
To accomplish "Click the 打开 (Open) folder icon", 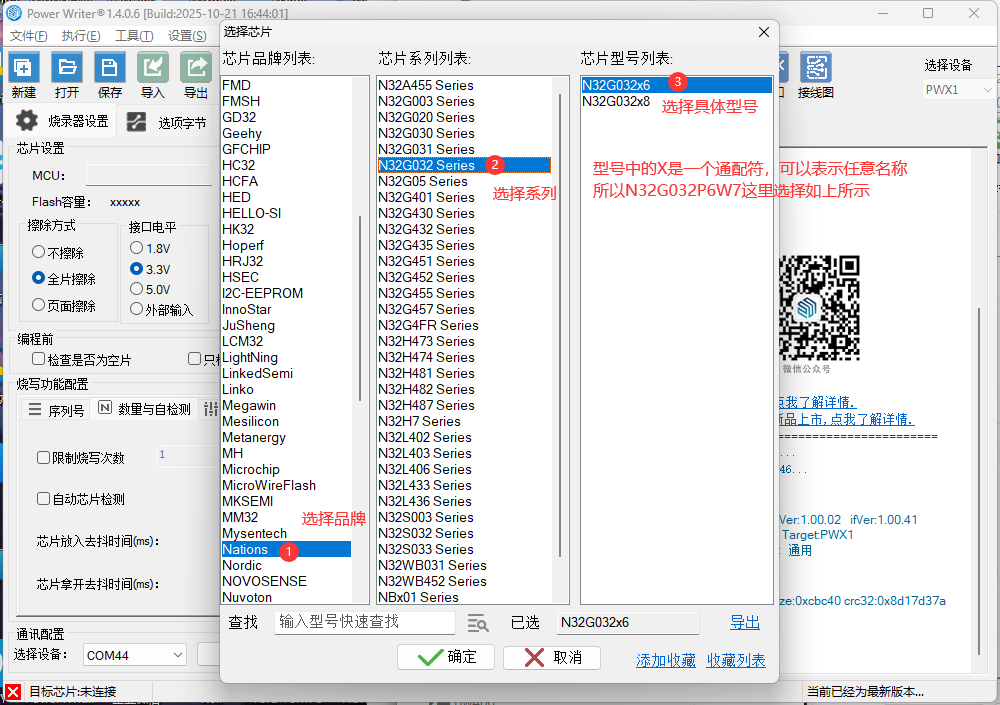I will (67, 68).
